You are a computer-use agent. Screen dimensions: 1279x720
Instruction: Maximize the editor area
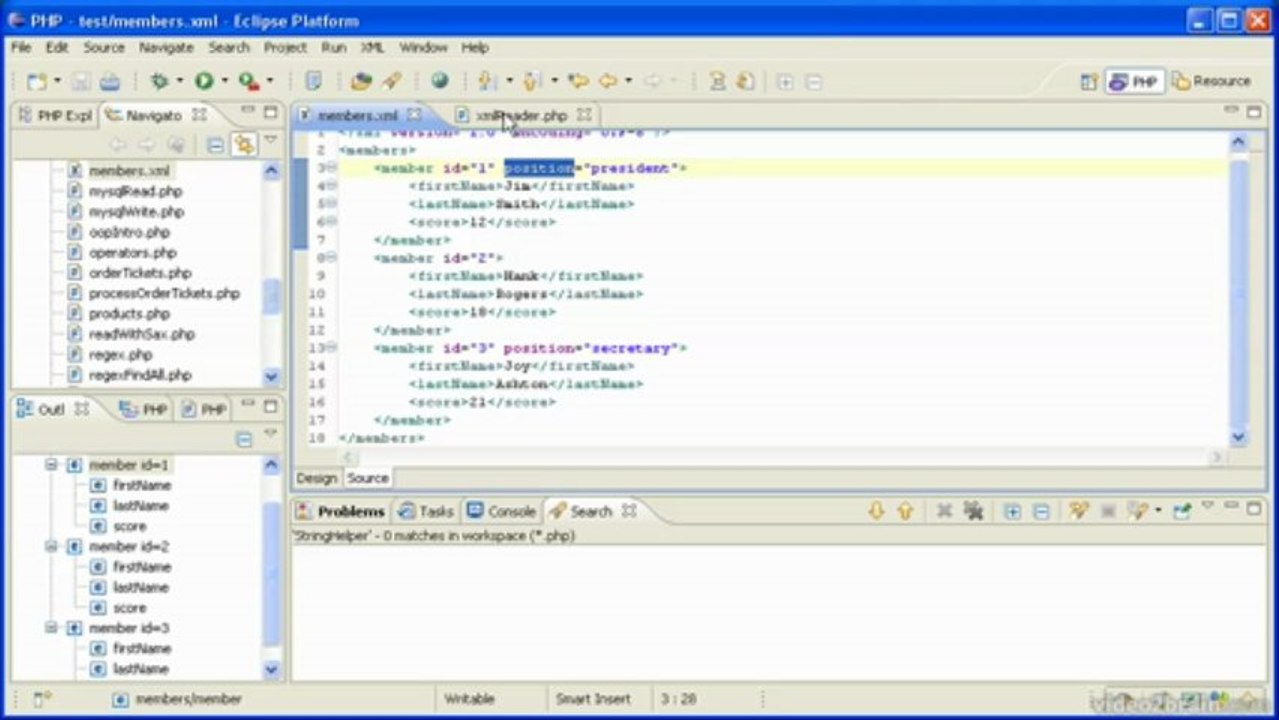(x=1253, y=112)
